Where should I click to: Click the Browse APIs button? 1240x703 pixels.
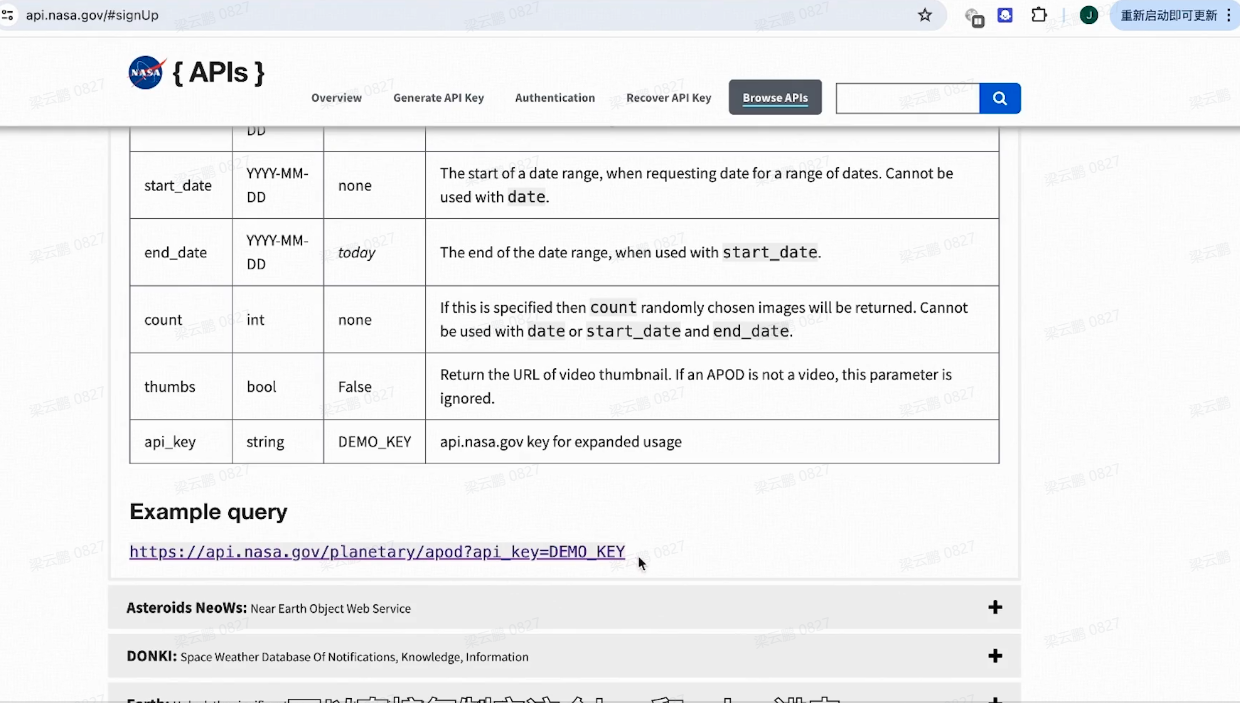tap(775, 97)
